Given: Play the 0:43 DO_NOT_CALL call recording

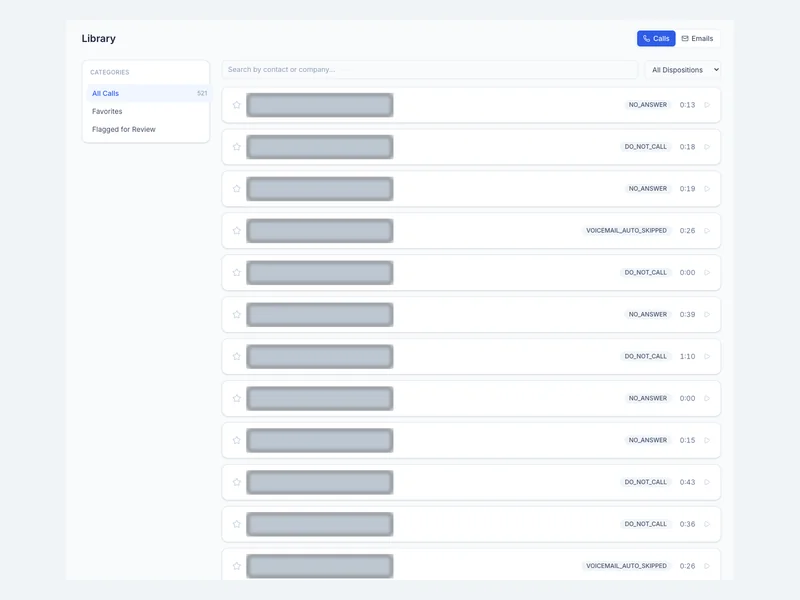Looking at the screenshot, I should coord(707,482).
